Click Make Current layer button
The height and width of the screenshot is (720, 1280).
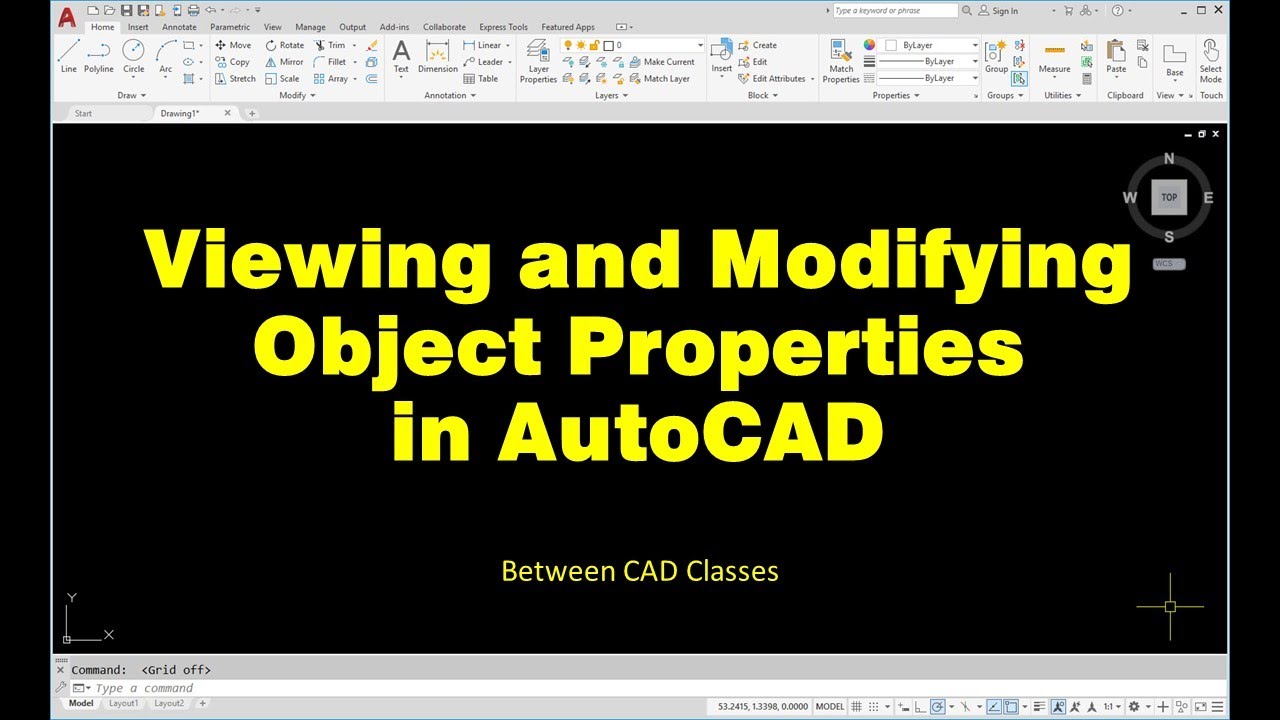click(661, 62)
